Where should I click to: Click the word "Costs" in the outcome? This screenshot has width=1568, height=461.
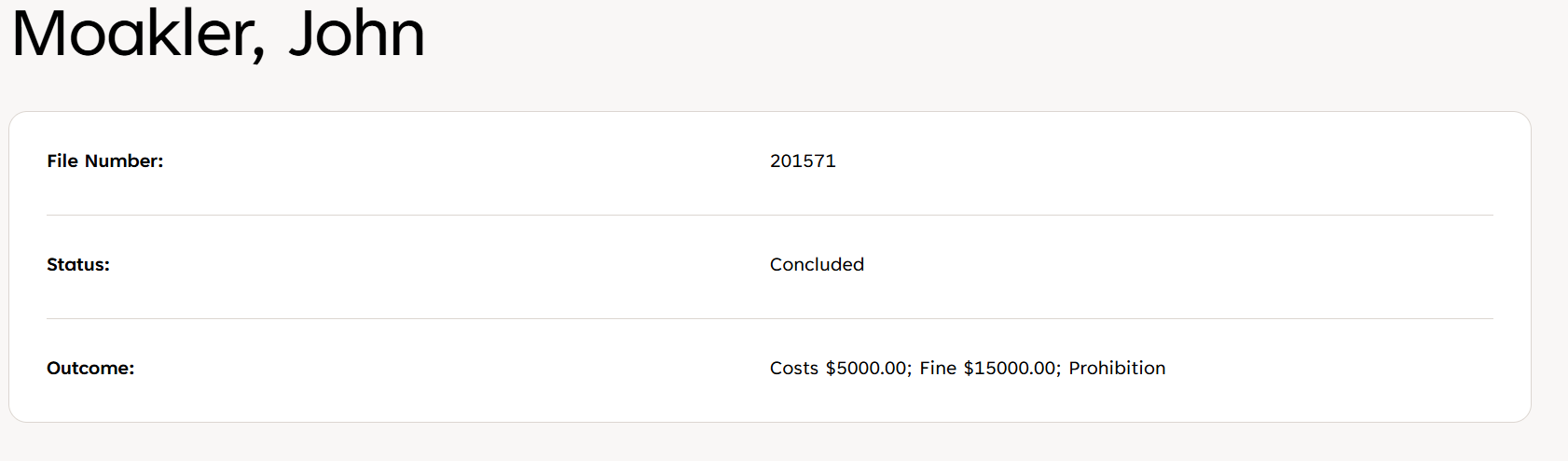point(793,368)
